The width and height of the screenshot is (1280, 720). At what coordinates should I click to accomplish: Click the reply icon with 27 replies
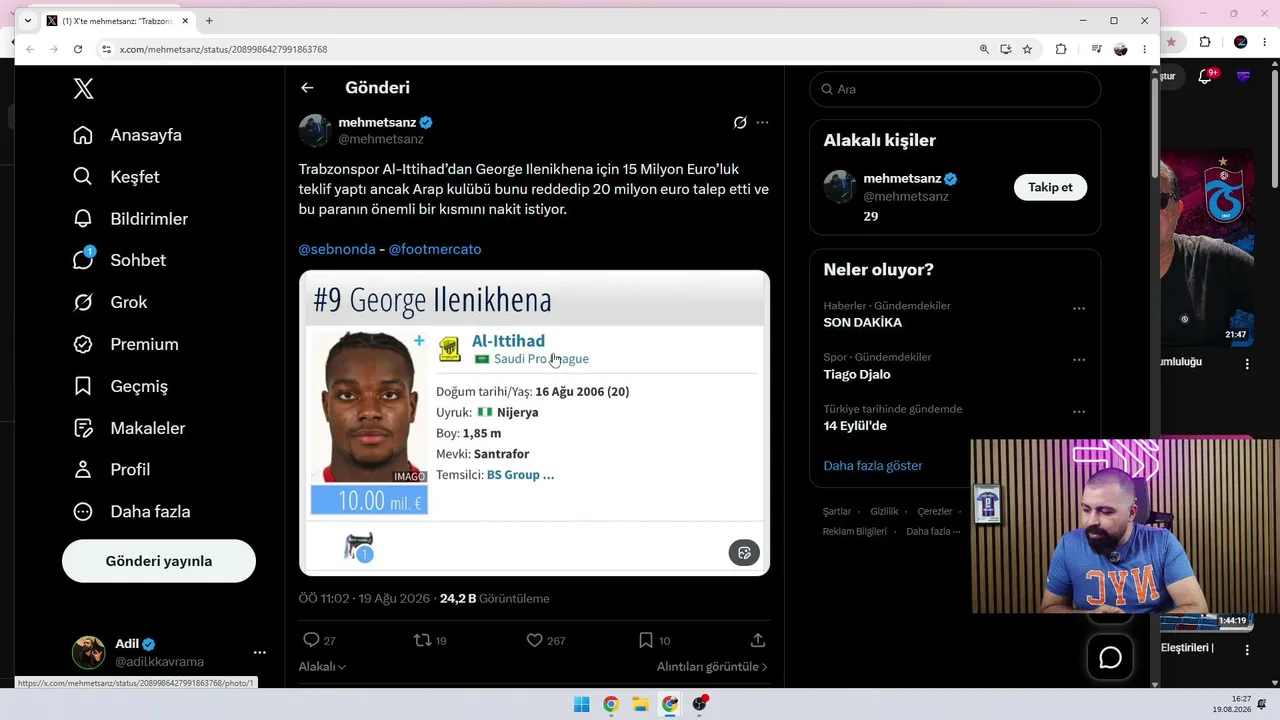pyautogui.click(x=311, y=640)
